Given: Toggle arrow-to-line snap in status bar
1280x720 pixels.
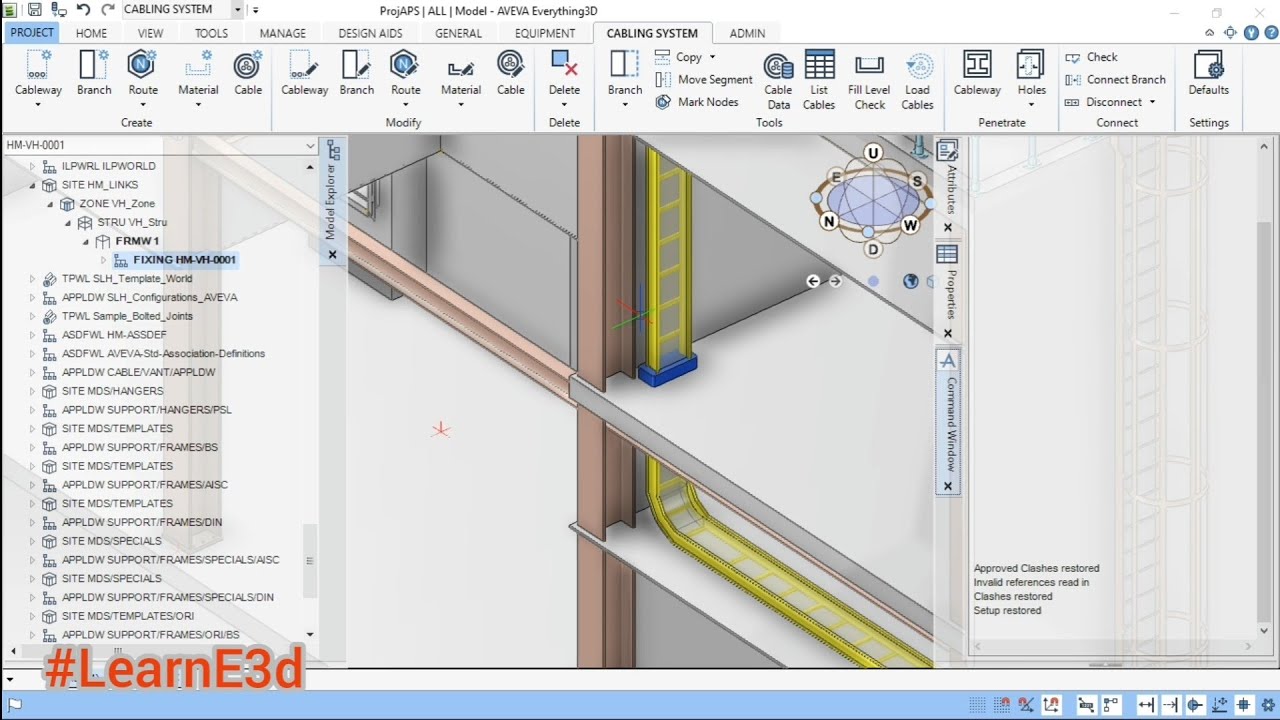Looking at the screenshot, I should point(1170,705).
